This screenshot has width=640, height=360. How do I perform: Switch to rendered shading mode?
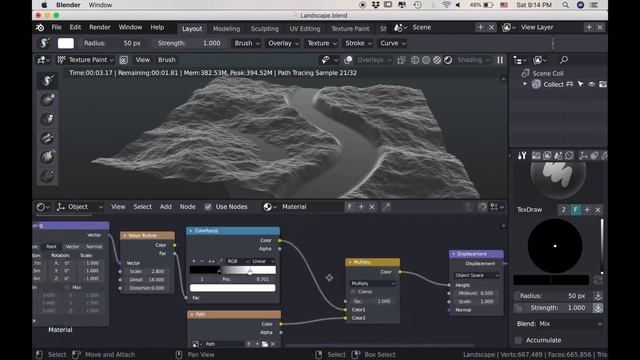[448, 60]
